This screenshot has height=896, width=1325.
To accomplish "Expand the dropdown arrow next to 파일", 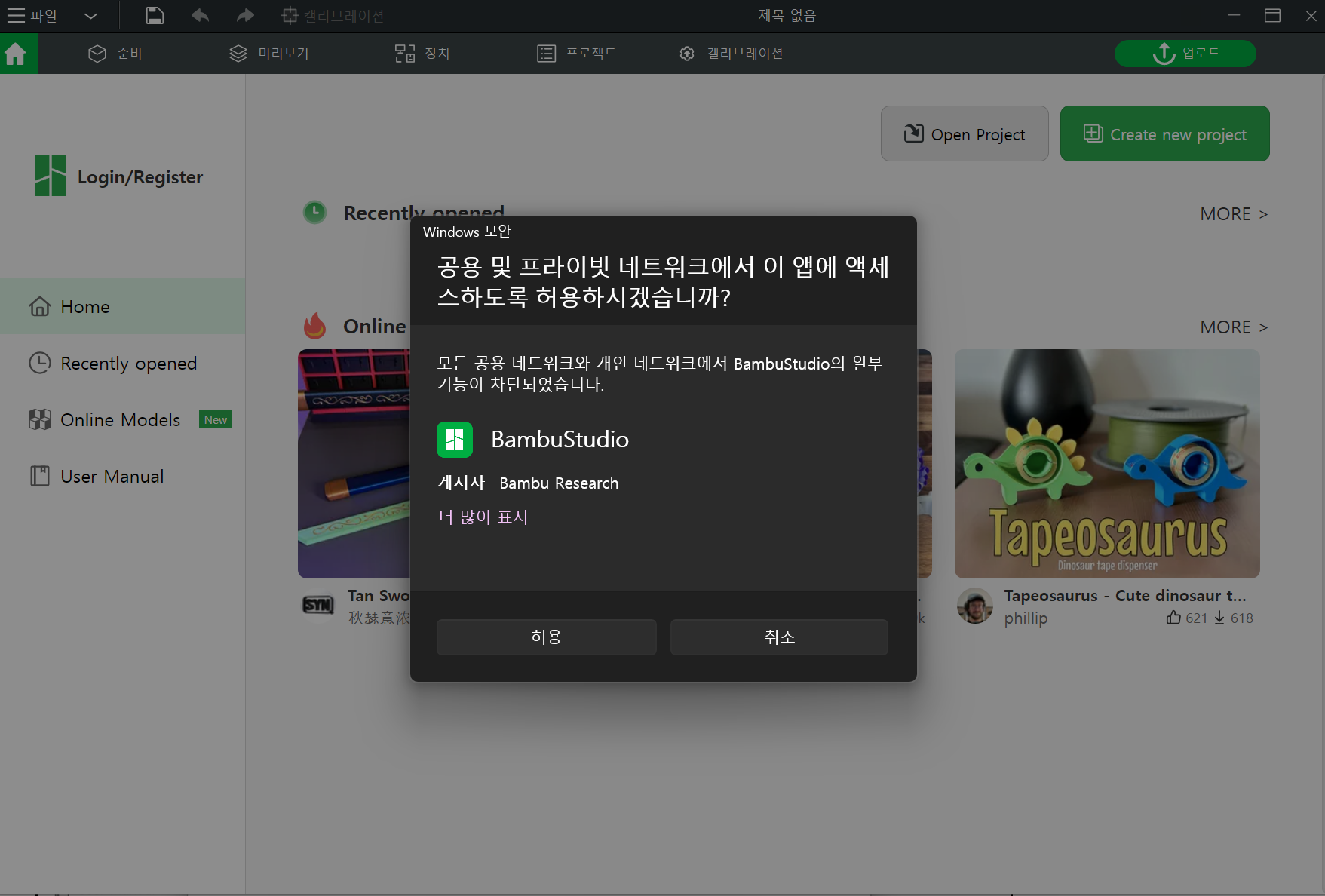I will [90, 16].
